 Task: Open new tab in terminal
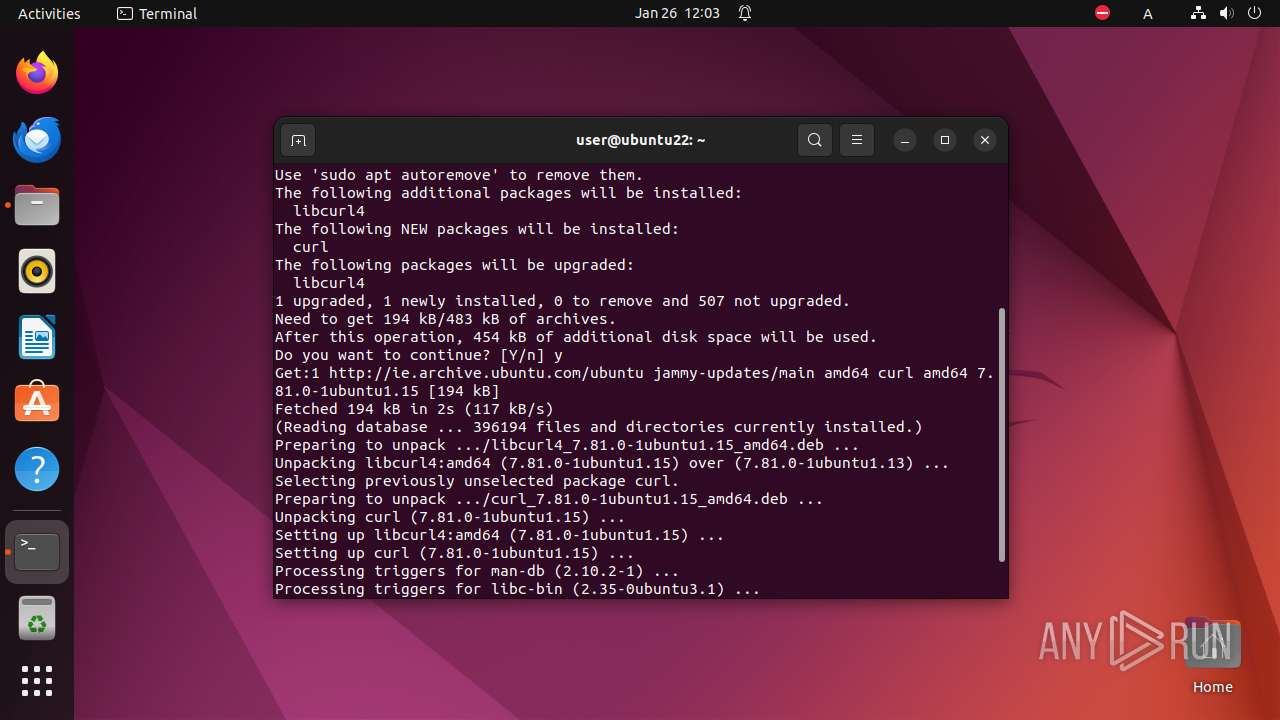point(298,140)
